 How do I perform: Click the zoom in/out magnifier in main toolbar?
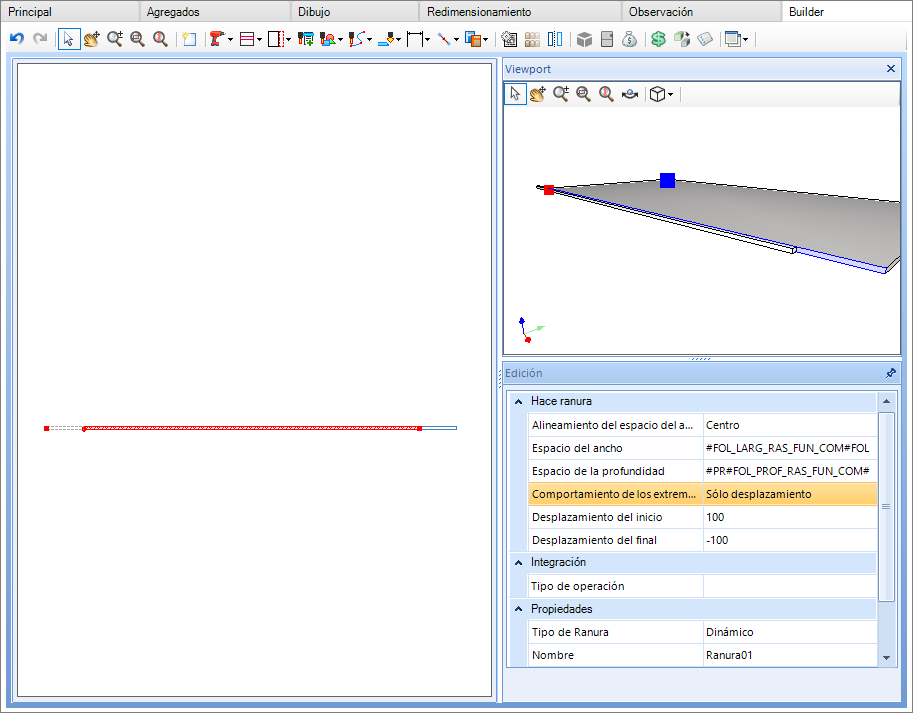point(115,39)
